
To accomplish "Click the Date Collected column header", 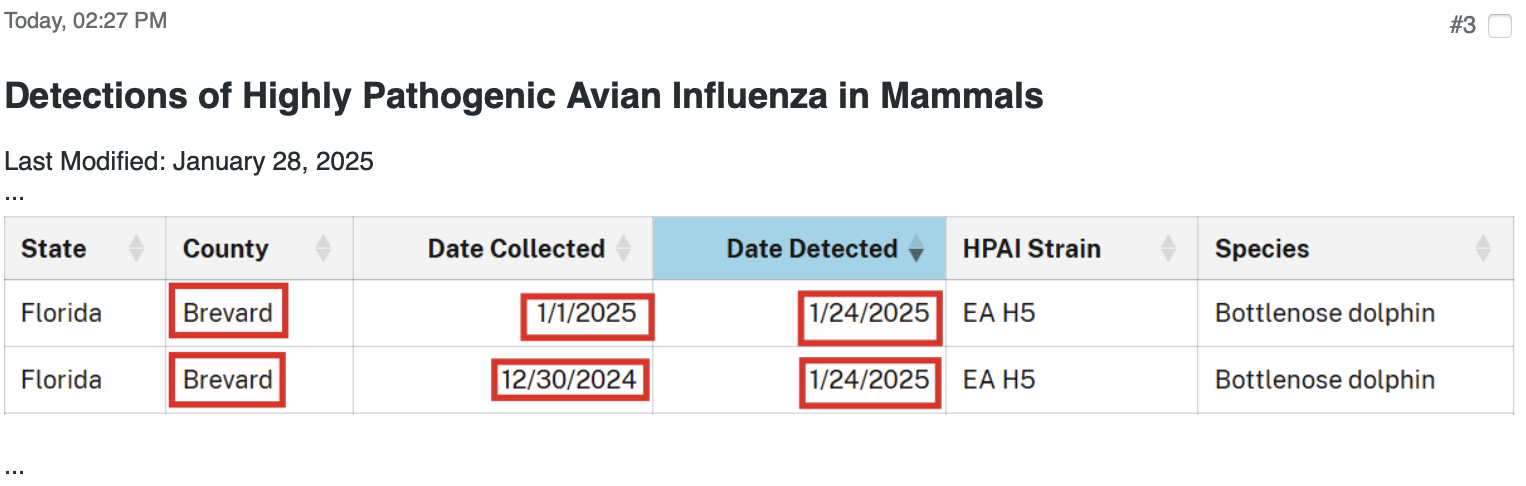I will pyautogui.click(x=503, y=248).
